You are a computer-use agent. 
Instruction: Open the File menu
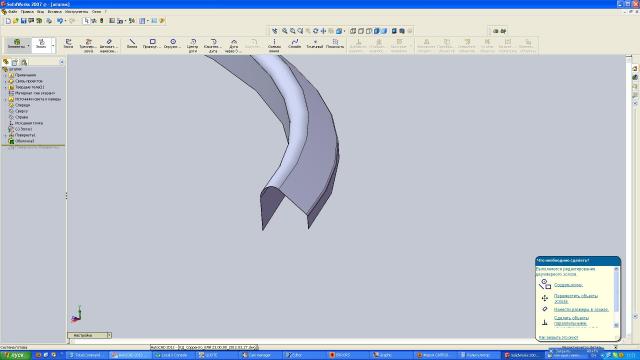[13, 12]
